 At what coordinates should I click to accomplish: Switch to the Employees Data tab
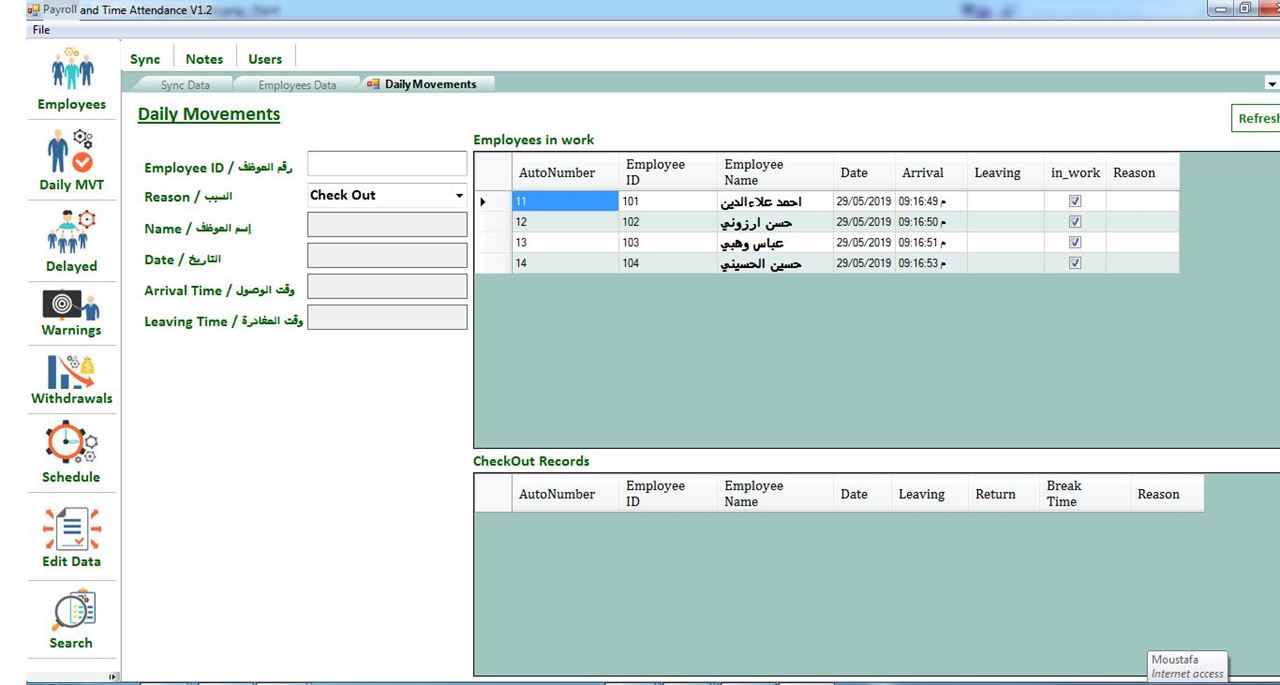[297, 85]
